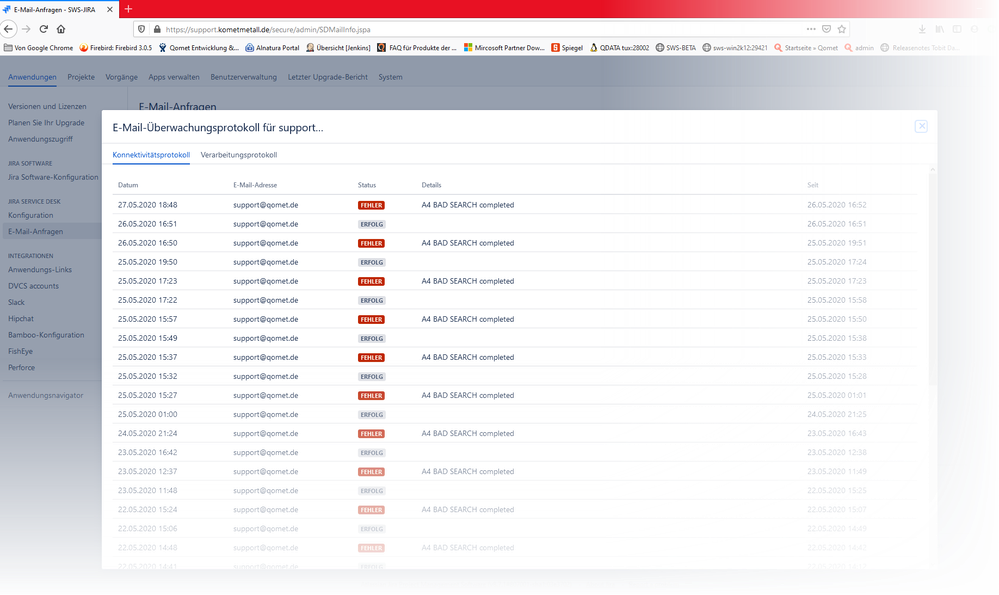Screen dimensions: 999x595
Task: Open Slack integration sidebar link
Action: pos(17,302)
